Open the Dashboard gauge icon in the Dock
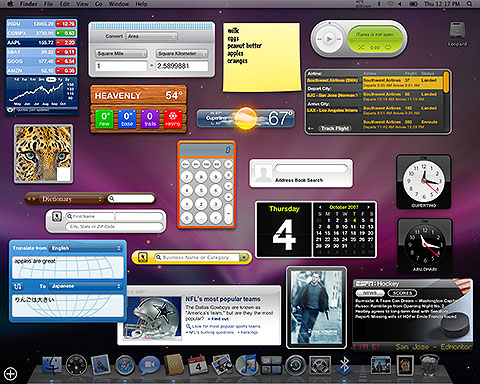Viewport: 480px width, 384px height. [76, 365]
